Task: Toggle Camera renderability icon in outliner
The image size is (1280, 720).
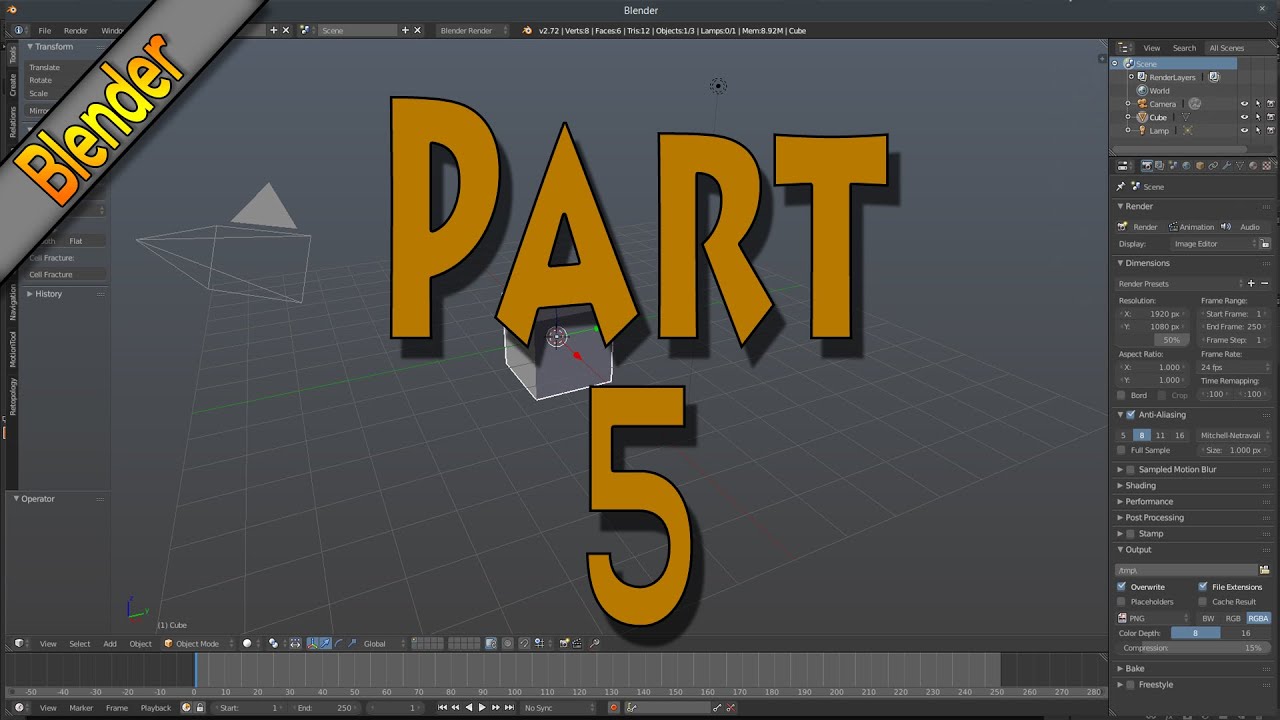Action: (1271, 104)
